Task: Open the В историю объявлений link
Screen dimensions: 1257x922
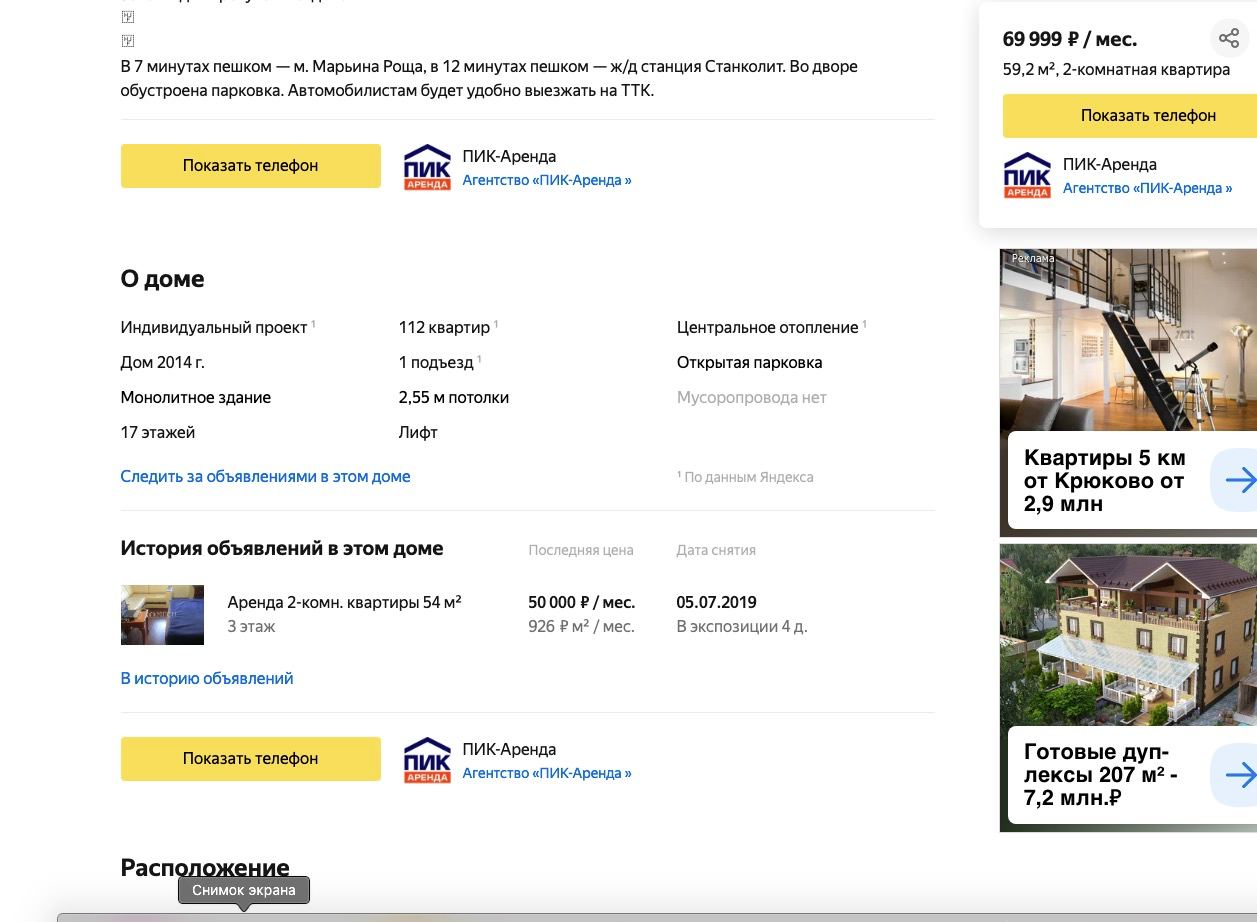Action: click(207, 679)
